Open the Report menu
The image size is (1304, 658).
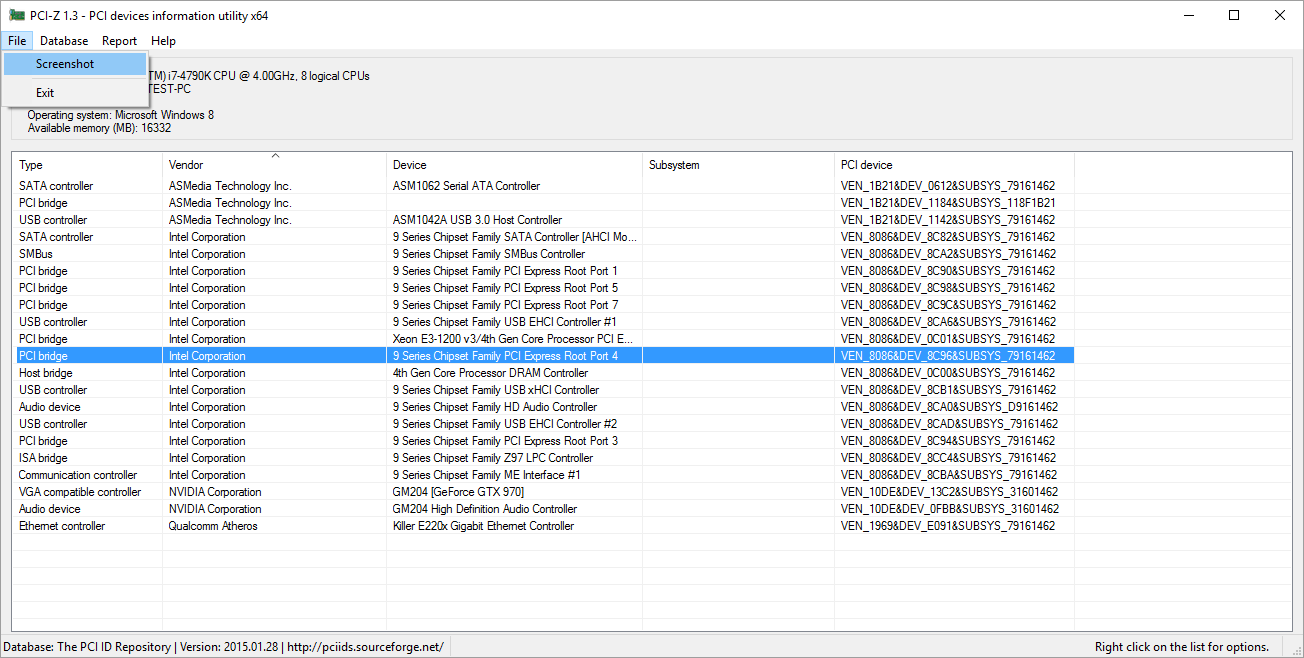point(119,41)
